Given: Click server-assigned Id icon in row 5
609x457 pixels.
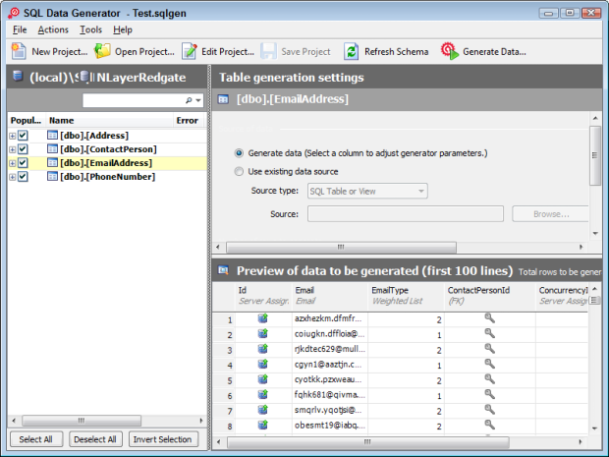Looking at the screenshot, I should tap(263, 379).
